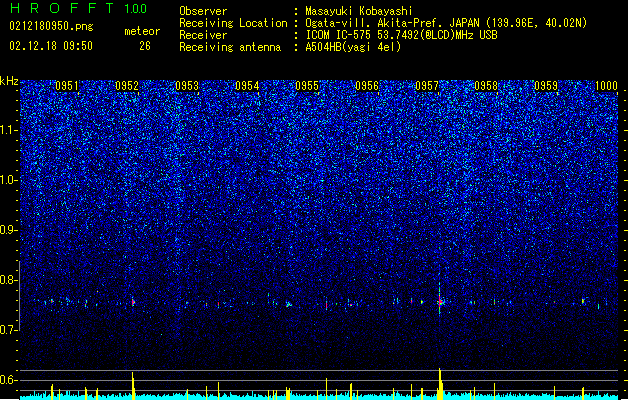Click the meteor count value 26
Viewport: 629px width, 400px height.
(x=145, y=46)
